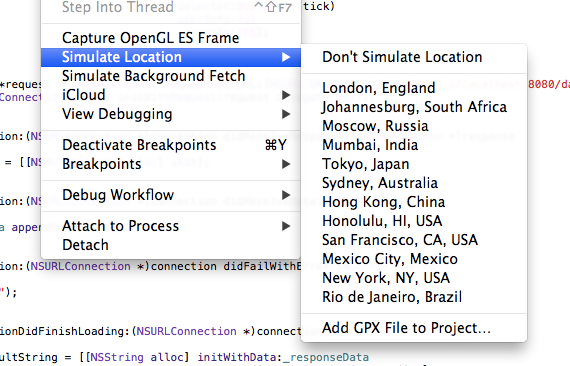Expand the View Debugging submenu arrow
This screenshot has height=366, width=570.
coord(286,114)
